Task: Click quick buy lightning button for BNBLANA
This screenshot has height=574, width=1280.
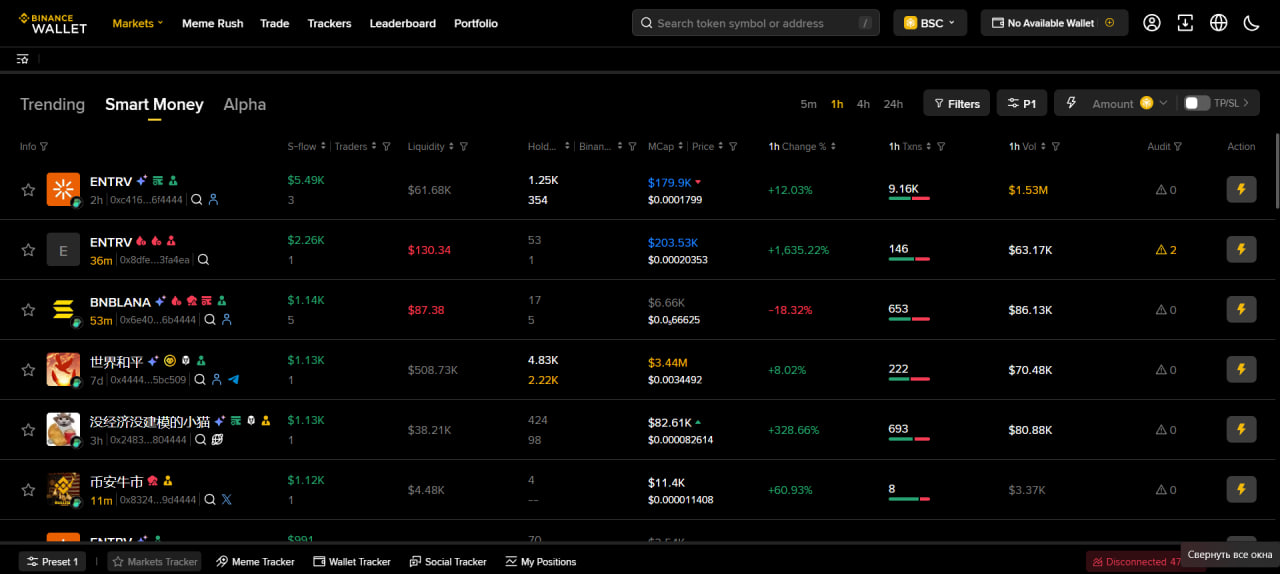Action: point(1241,309)
